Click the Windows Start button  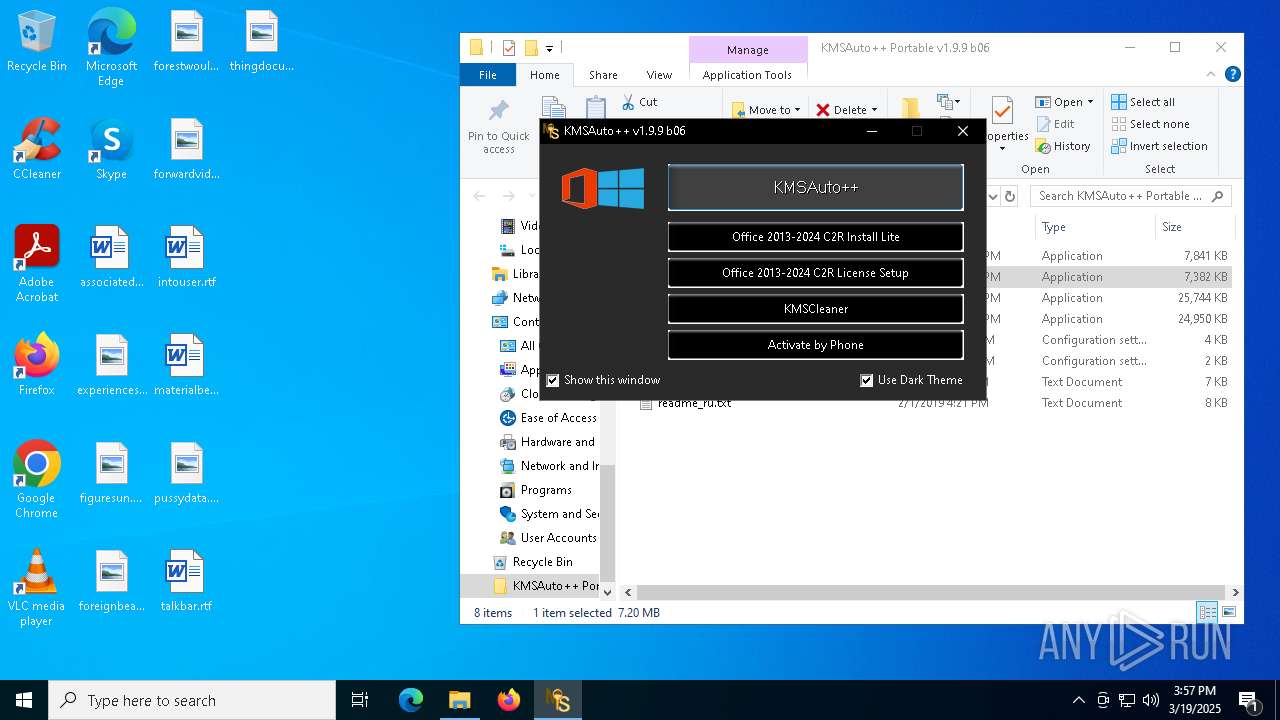pos(24,700)
